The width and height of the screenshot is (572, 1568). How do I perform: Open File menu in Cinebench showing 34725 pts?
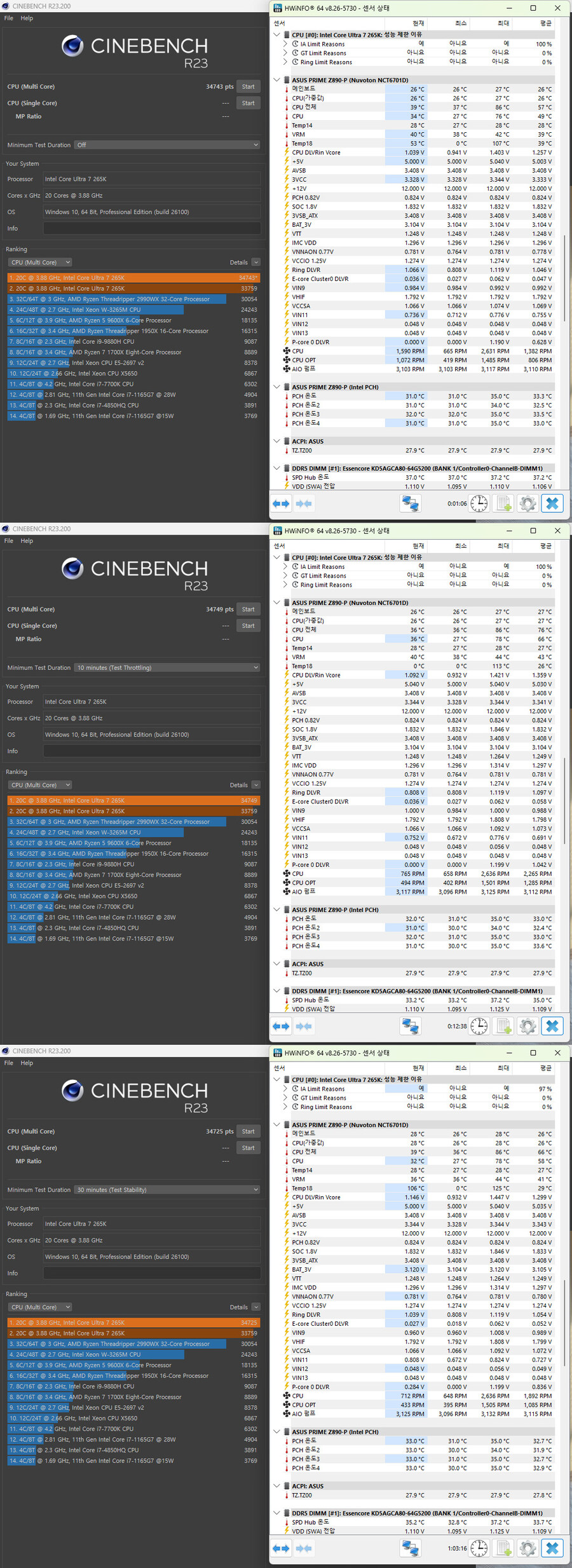[x=9, y=1063]
